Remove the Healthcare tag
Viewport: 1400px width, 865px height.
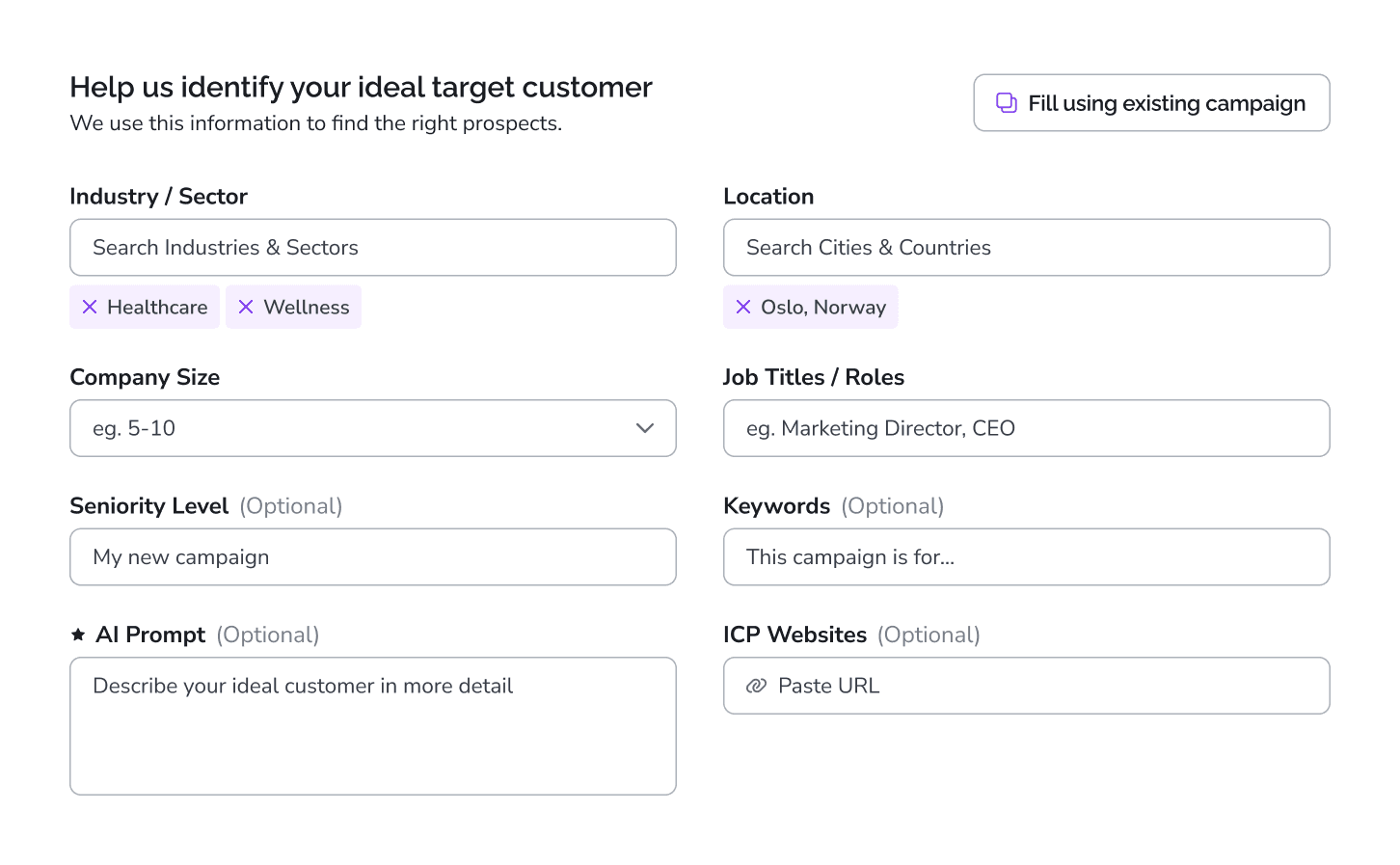[x=90, y=307]
